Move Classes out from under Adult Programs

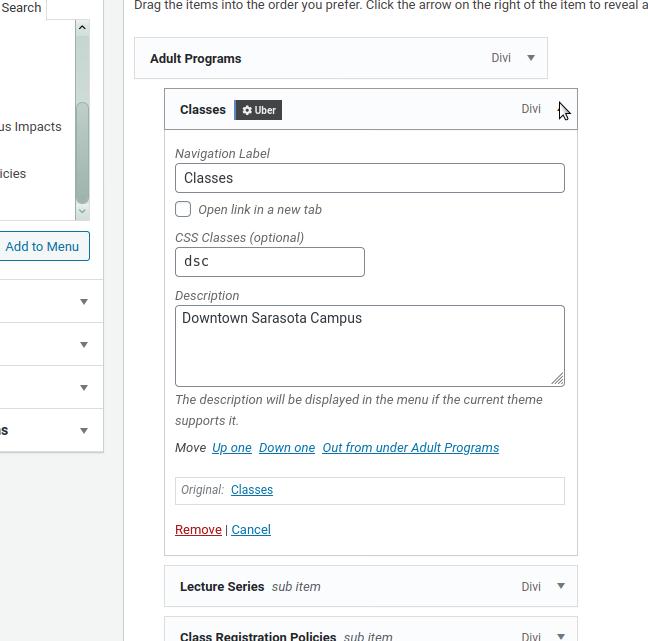point(411,448)
